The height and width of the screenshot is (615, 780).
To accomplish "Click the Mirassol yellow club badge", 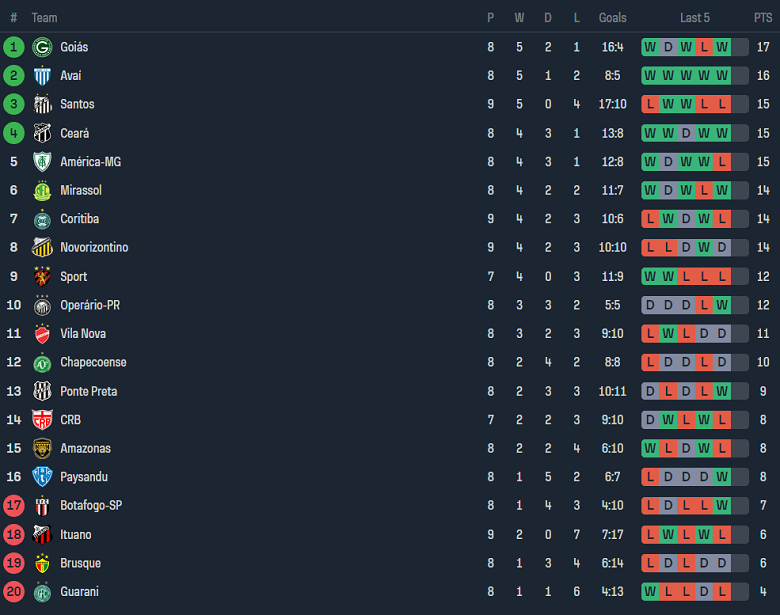I will 42,191.
